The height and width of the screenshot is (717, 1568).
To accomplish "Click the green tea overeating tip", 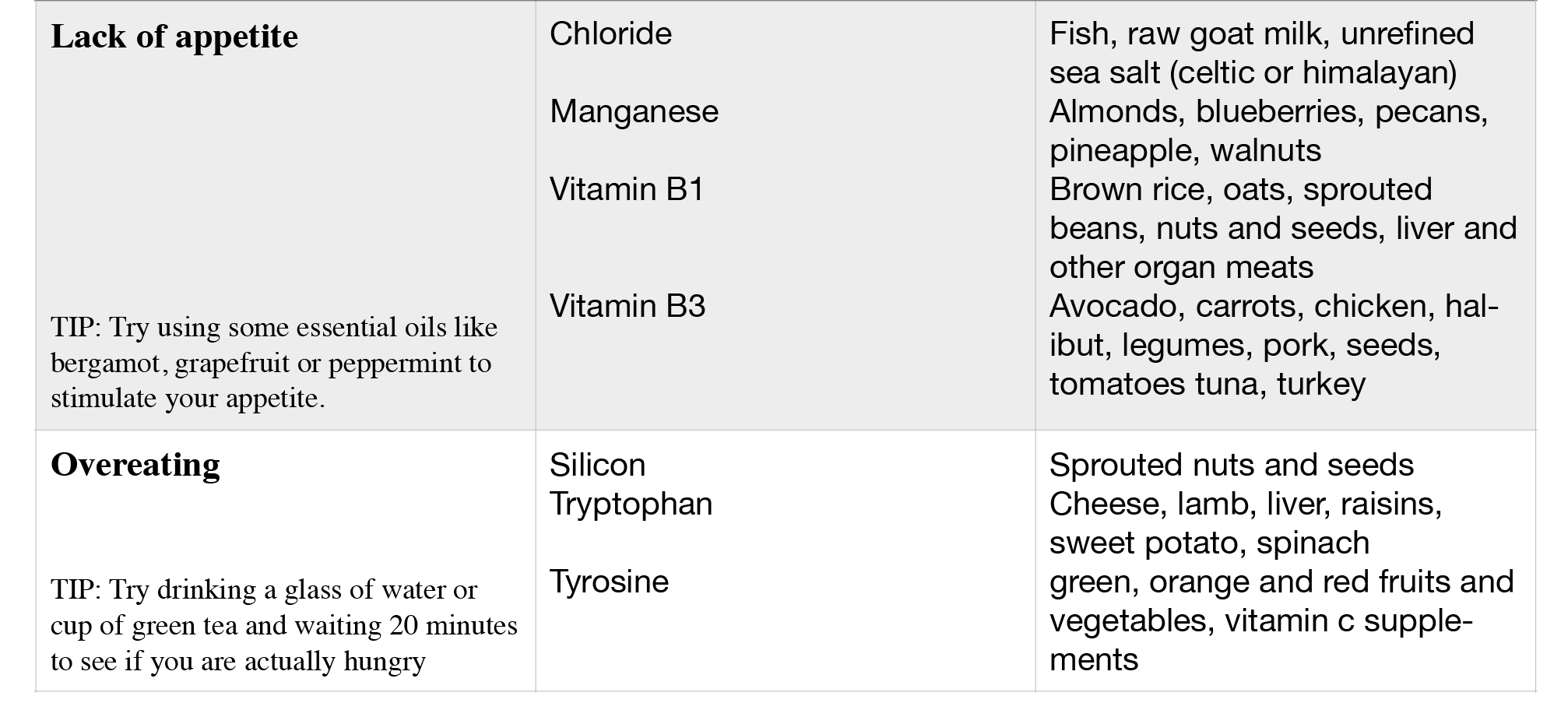I will pos(284,625).
